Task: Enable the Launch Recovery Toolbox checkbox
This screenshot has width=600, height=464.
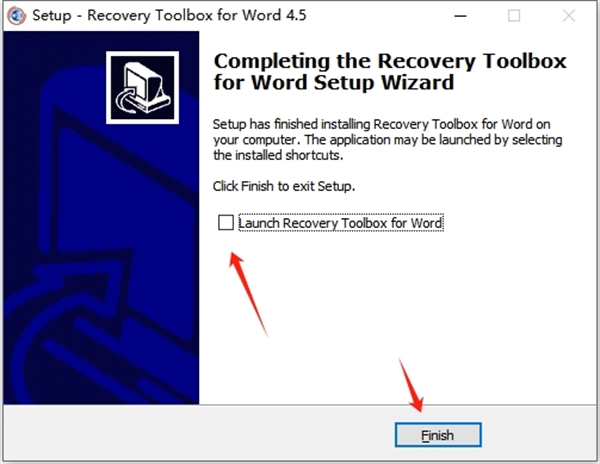Action: pos(226,223)
